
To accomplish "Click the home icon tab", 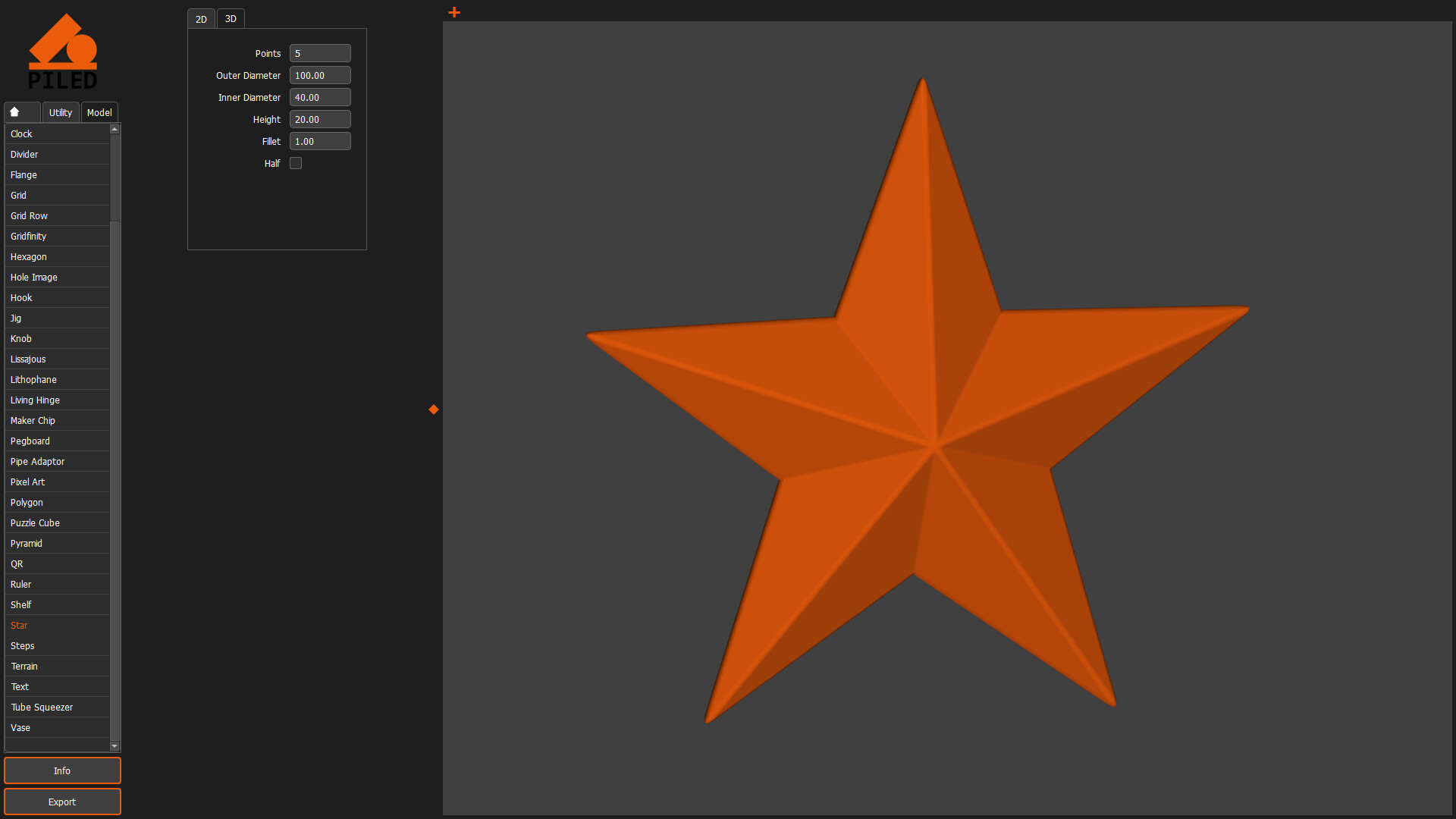I will click(15, 112).
